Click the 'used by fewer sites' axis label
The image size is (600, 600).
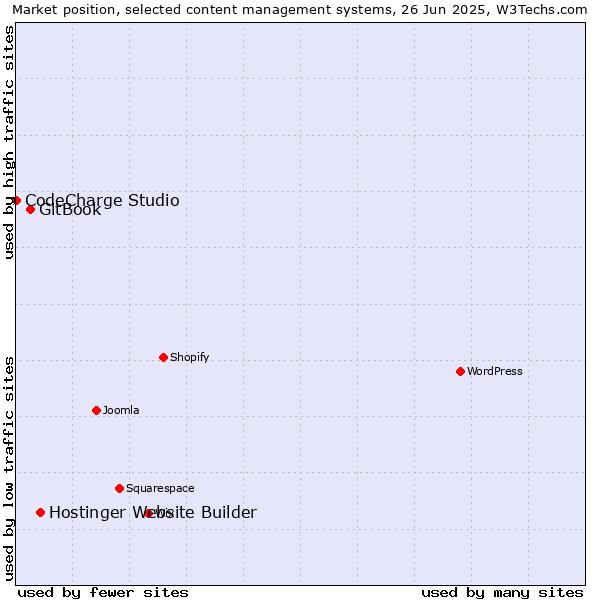pyautogui.click(x=103, y=593)
